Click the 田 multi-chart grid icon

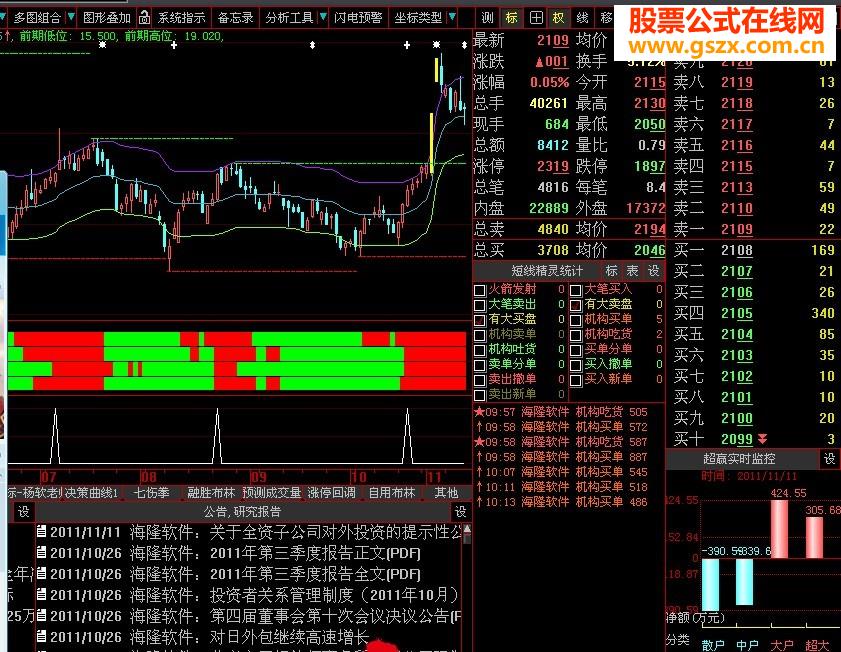tap(533, 17)
